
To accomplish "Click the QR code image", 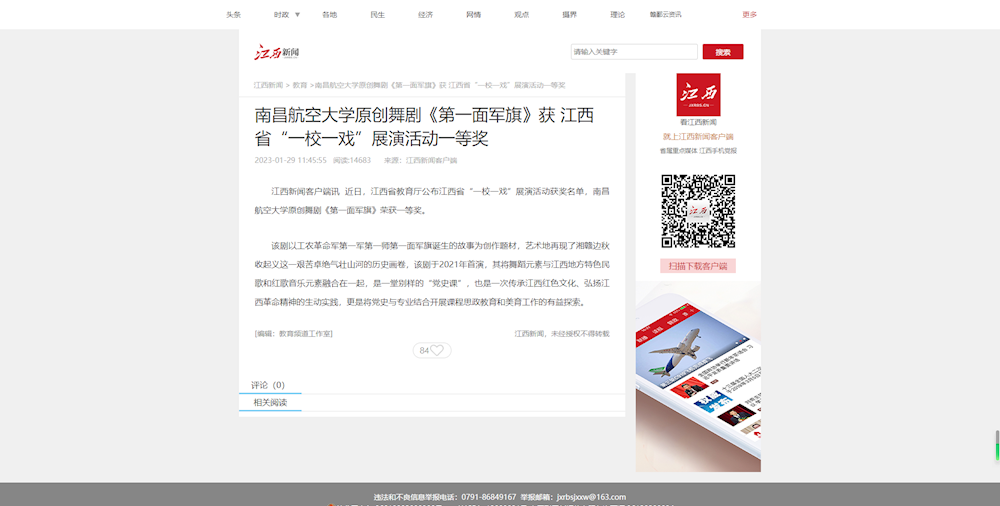I will (x=698, y=211).
